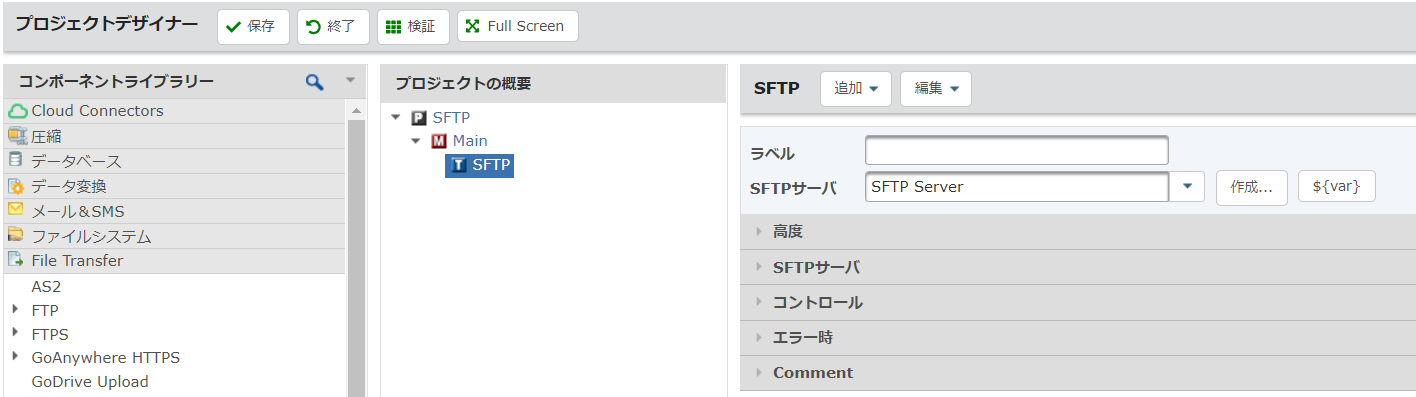The height and width of the screenshot is (397, 1416).
Task: Open the メール＆SMS envelope icon
Action: [16, 210]
